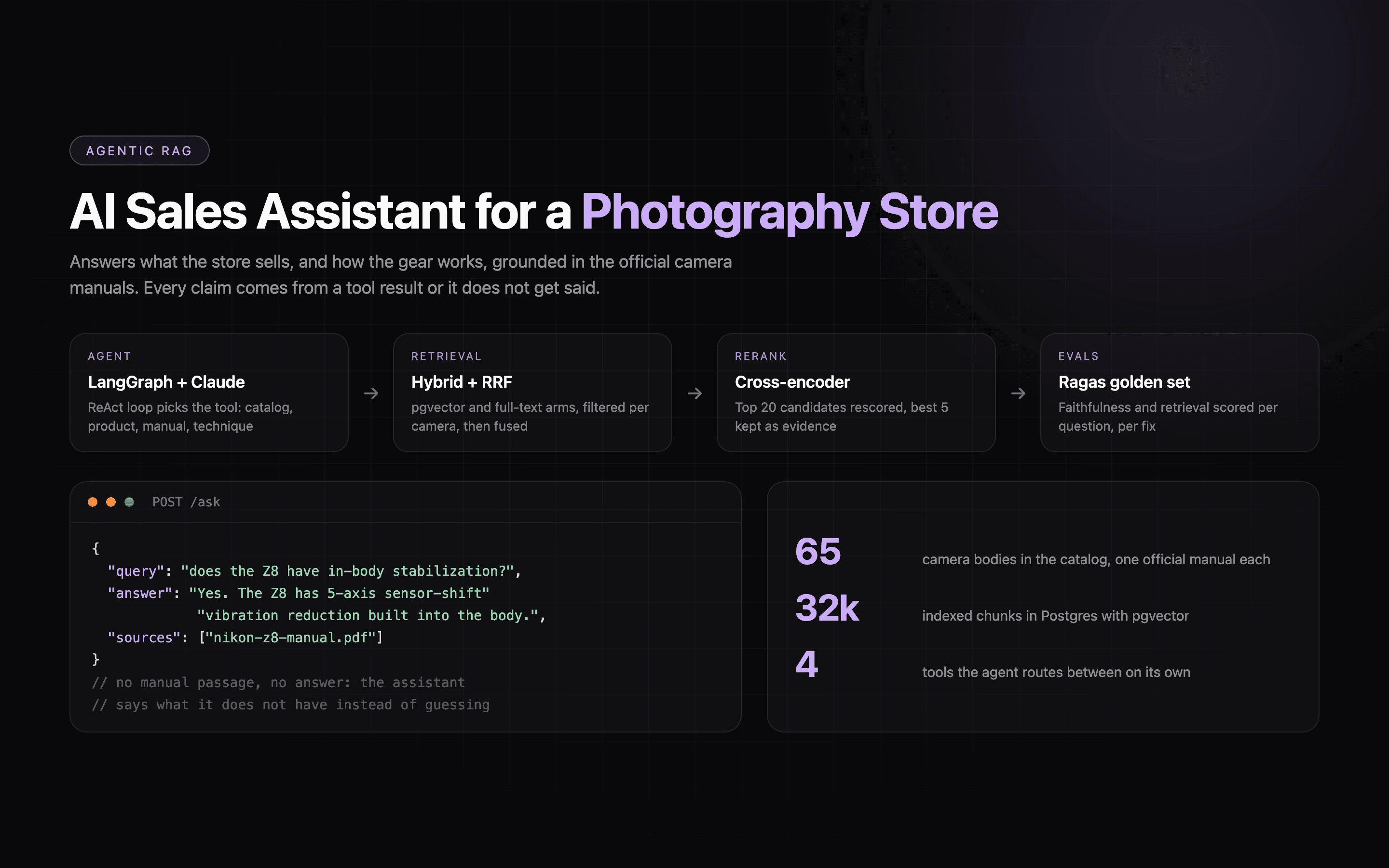Click the AGENTIC RAG pill badge

coord(139,150)
